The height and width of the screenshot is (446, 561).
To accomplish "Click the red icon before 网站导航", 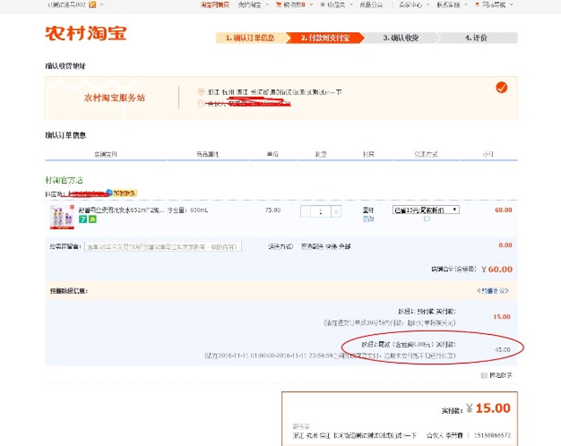I will [477, 5].
